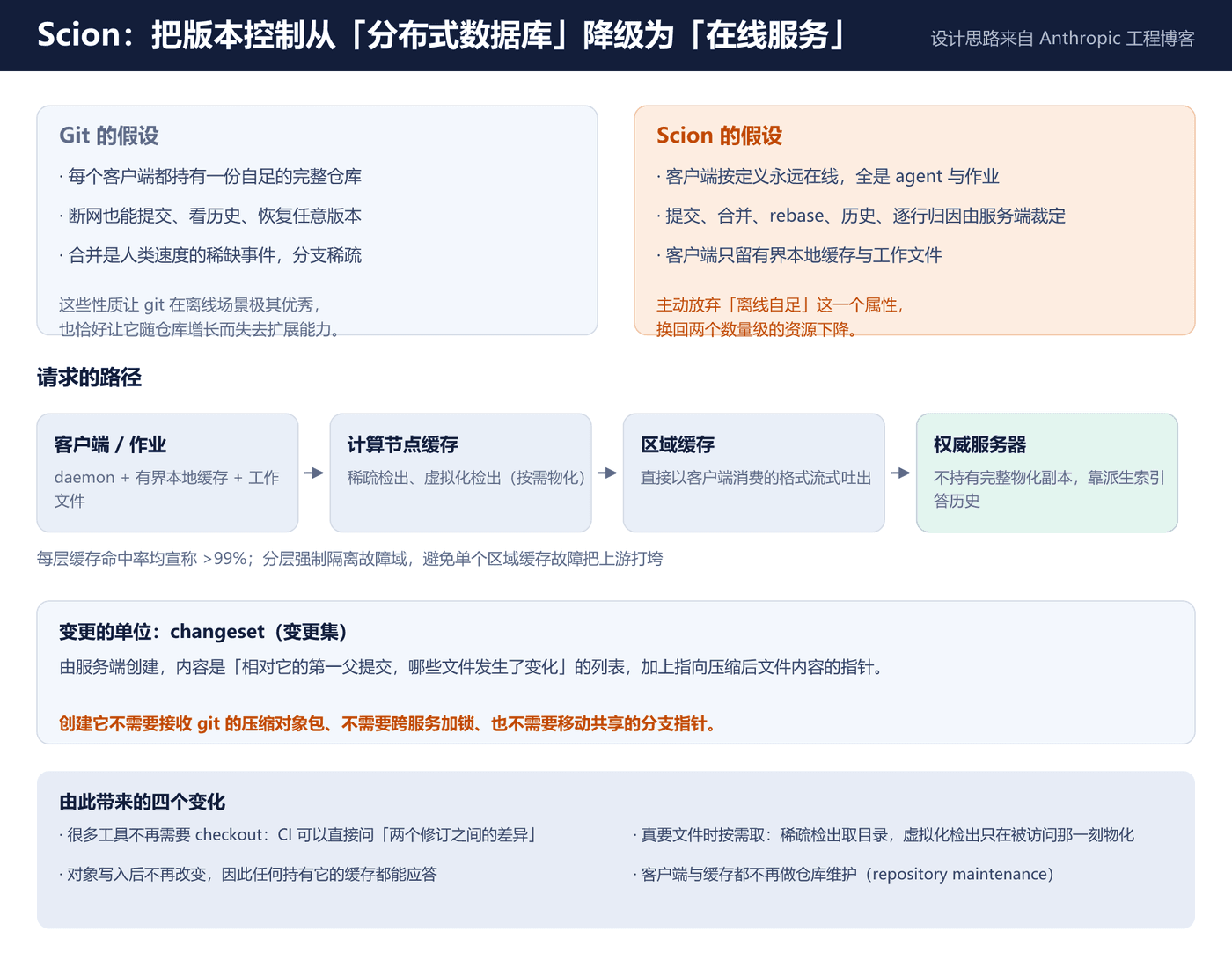Click bullet '对象写入后不再改变'
This screenshot has width=1232, height=968.
[247, 874]
